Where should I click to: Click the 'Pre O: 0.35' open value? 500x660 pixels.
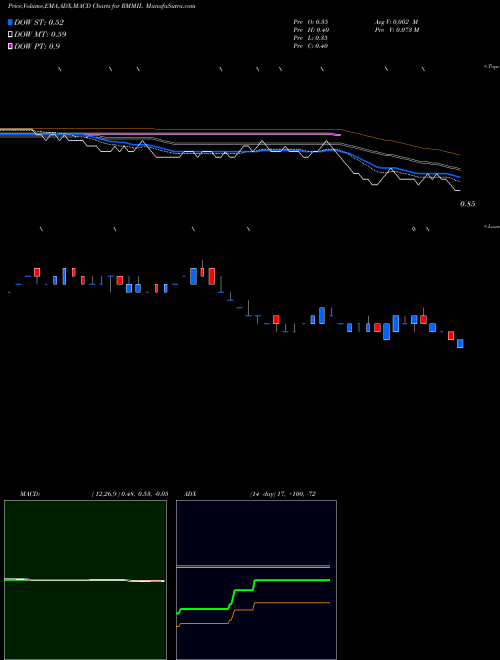coord(311,21)
